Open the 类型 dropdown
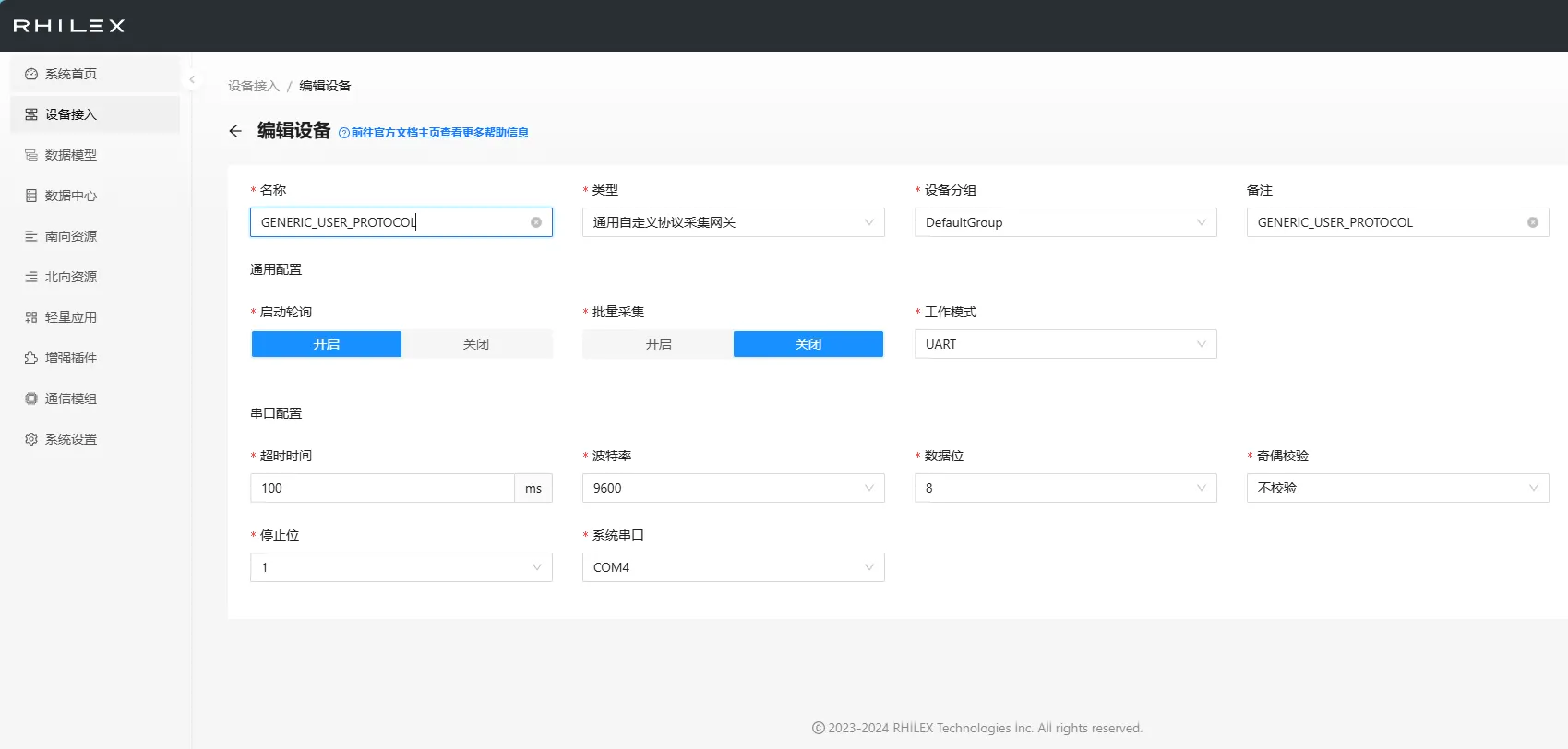 [734, 222]
